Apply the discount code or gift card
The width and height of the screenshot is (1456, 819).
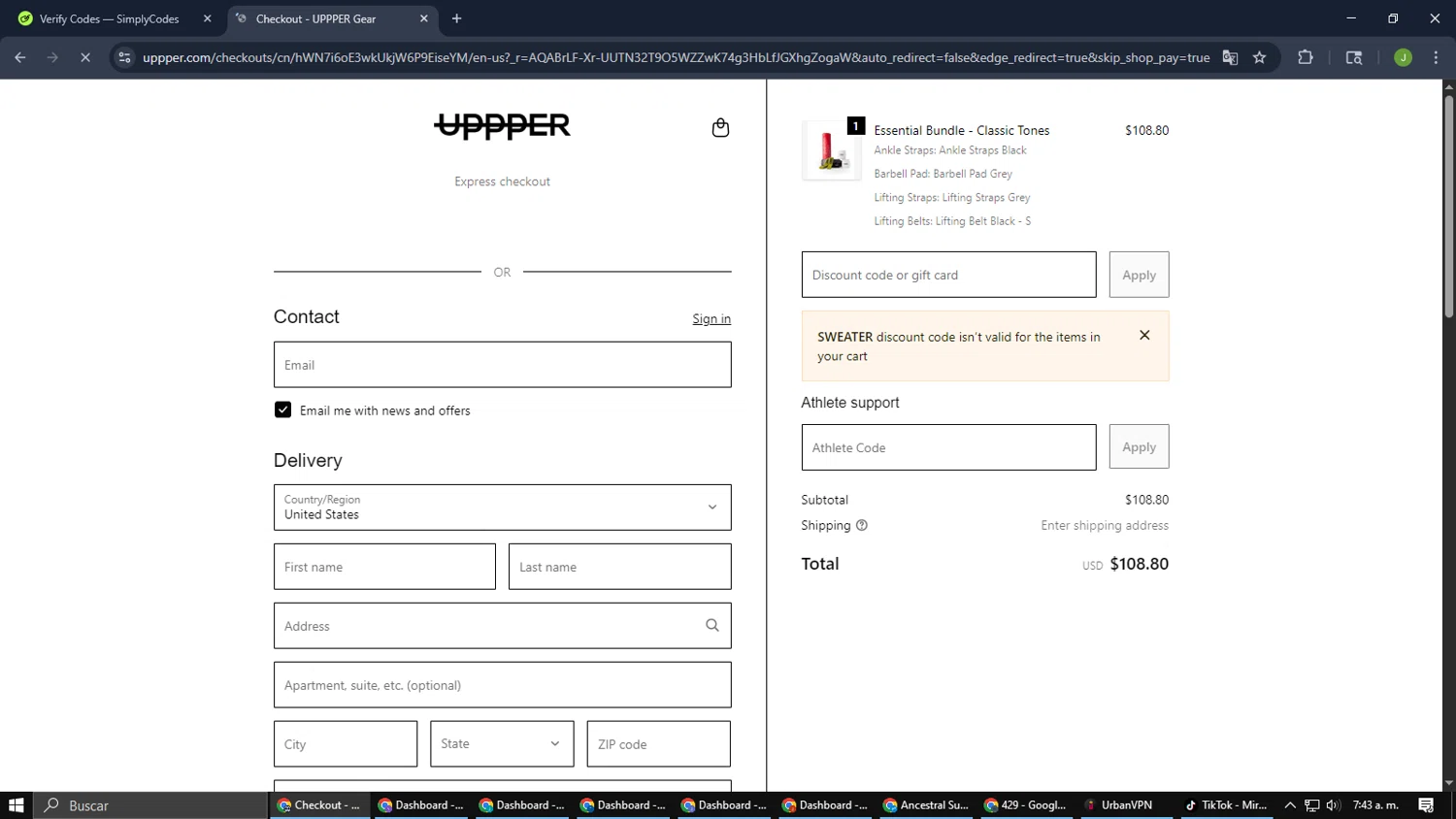tap(1139, 275)
